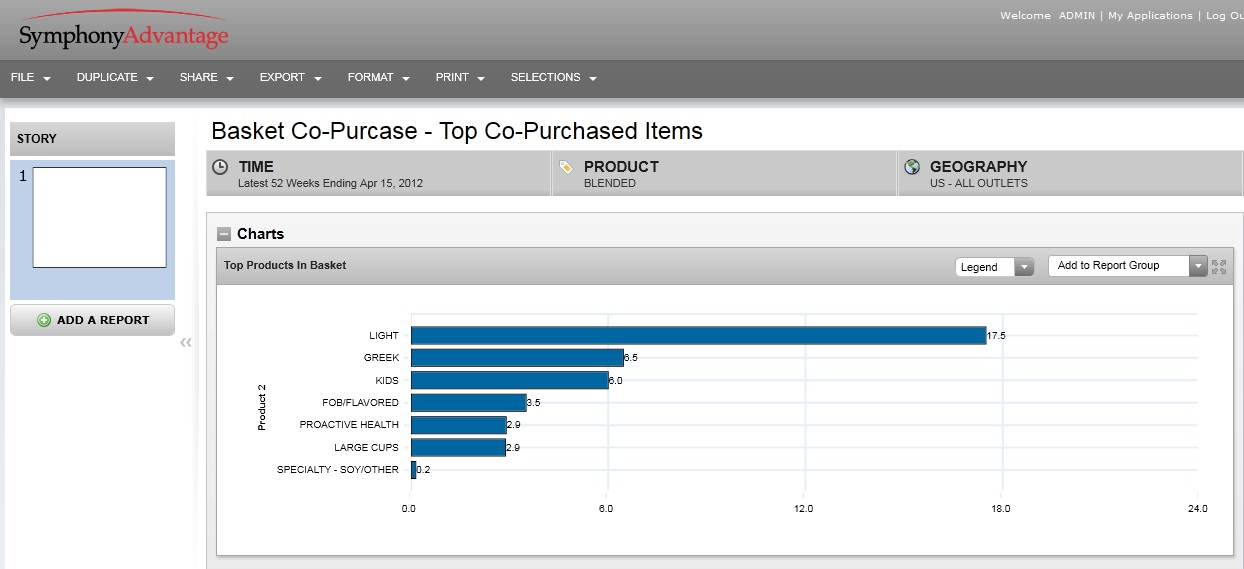Open the FILE menu
The image size is (1244, 569).
(30, 78)
